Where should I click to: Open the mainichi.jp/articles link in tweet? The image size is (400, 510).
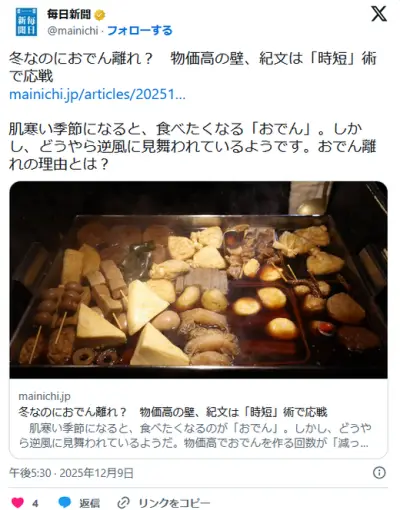[97, 95]
